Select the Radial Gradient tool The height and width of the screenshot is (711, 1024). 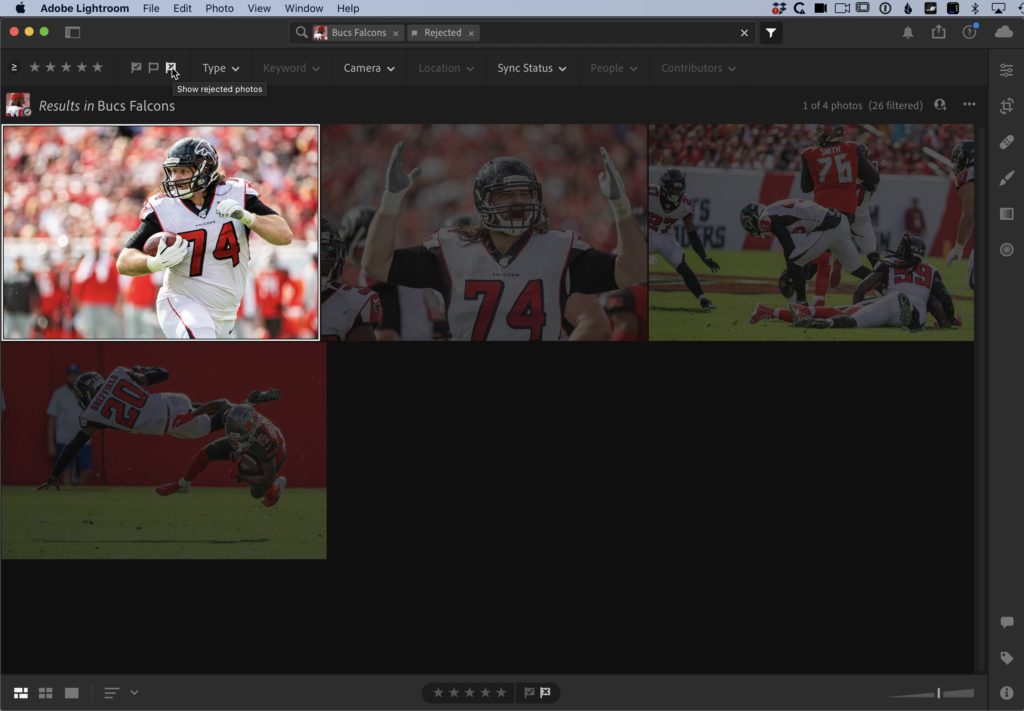pyautogui.click(x=1006, y=249)
